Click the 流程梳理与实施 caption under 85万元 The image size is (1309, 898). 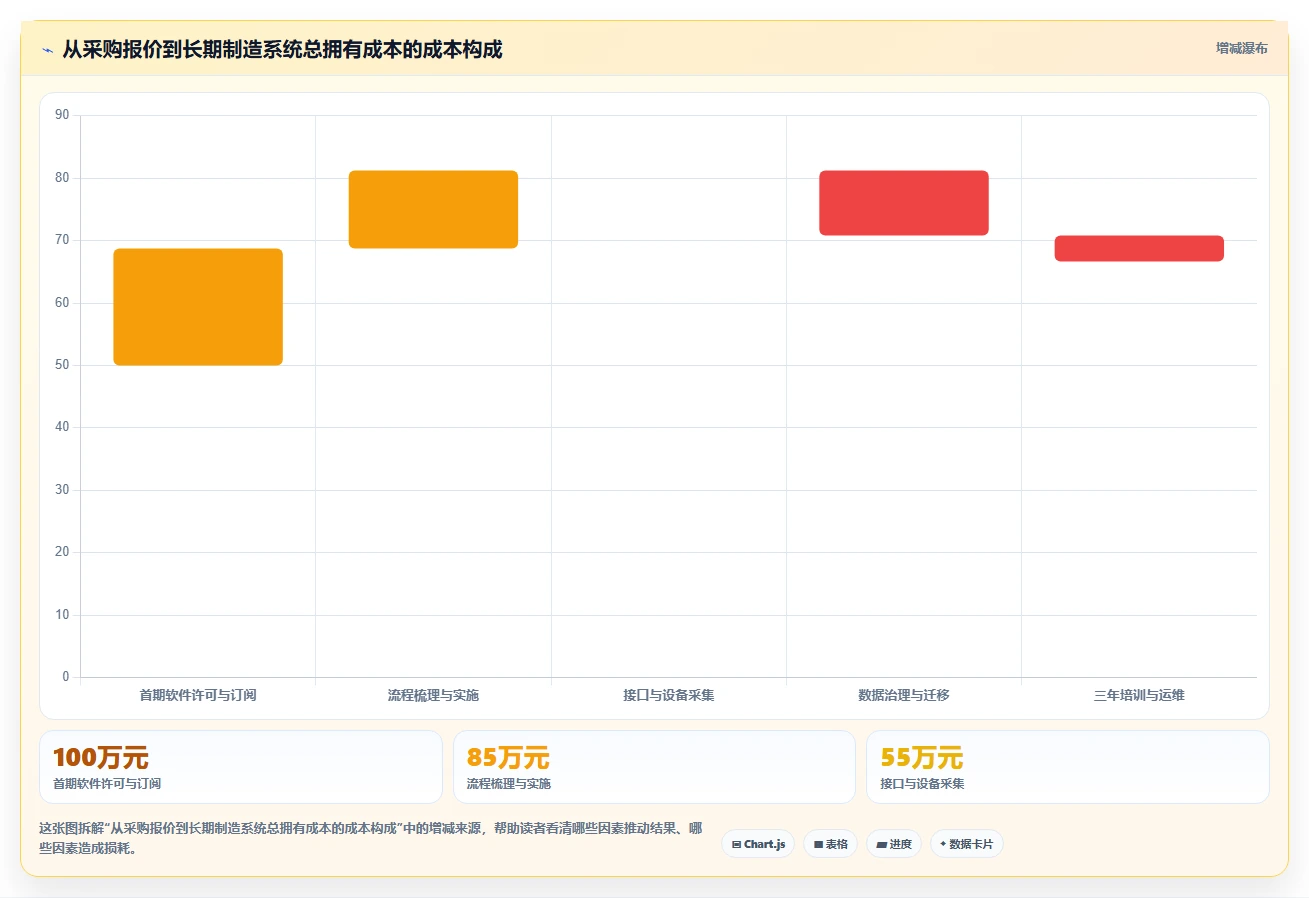[509, 784]
